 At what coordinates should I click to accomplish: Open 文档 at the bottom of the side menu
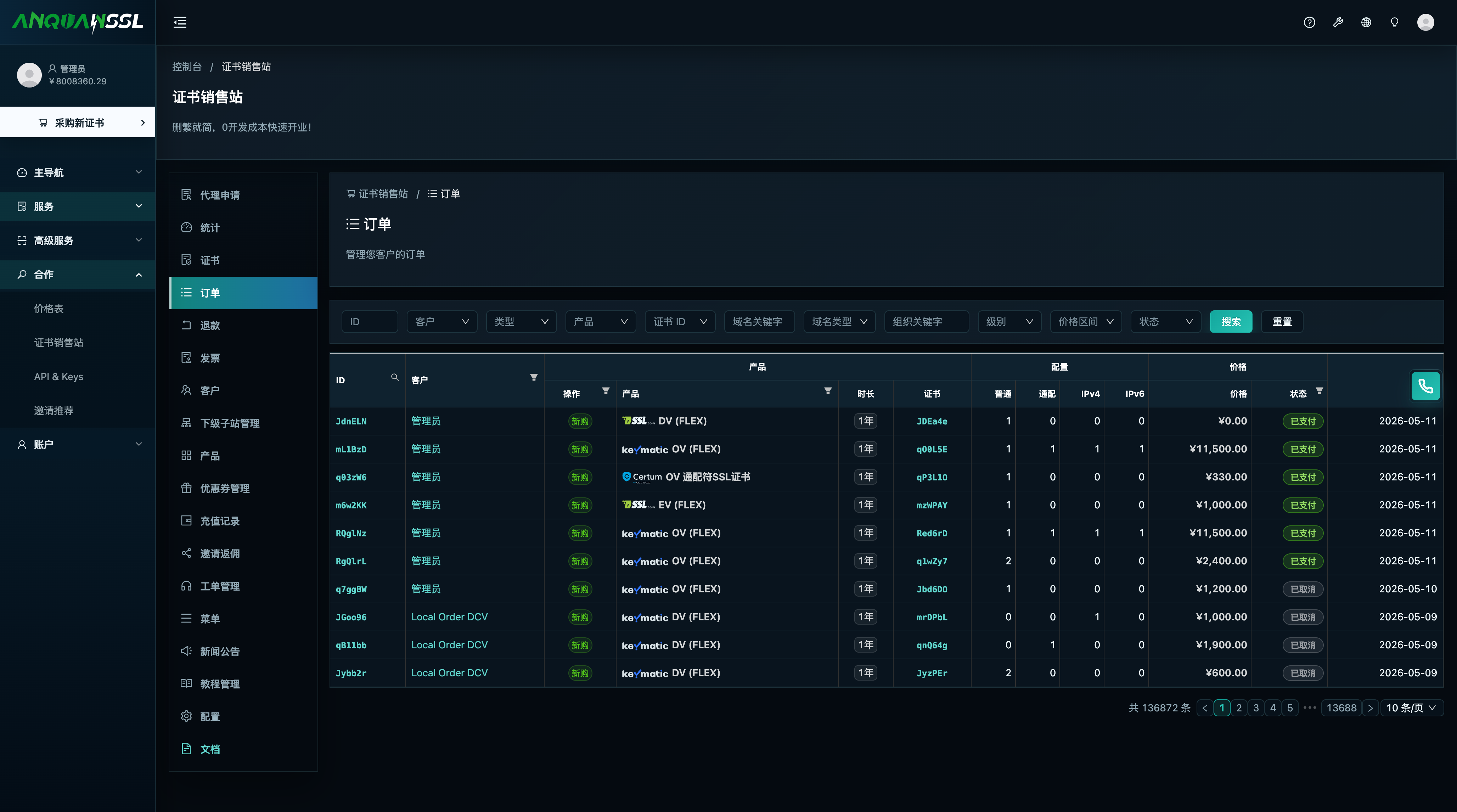point(243,749)
